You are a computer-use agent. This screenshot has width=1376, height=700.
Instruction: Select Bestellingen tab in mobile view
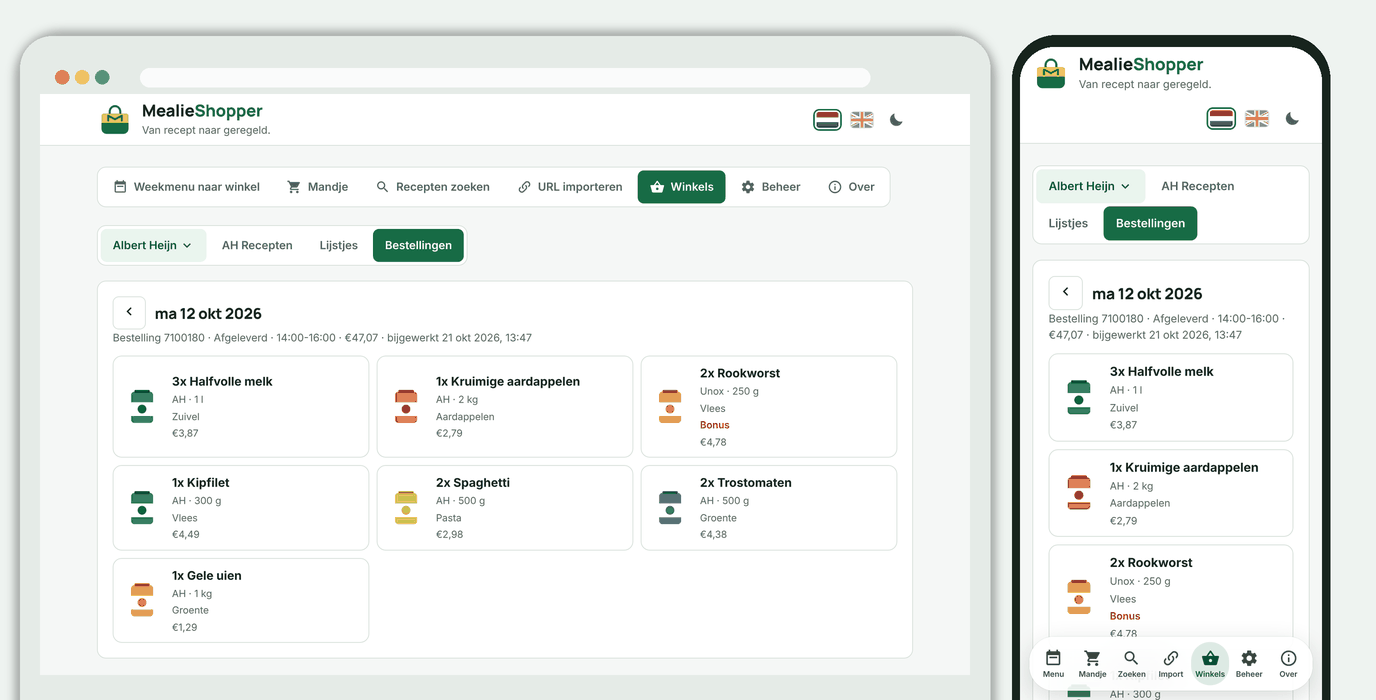(x=1150, y=223)
